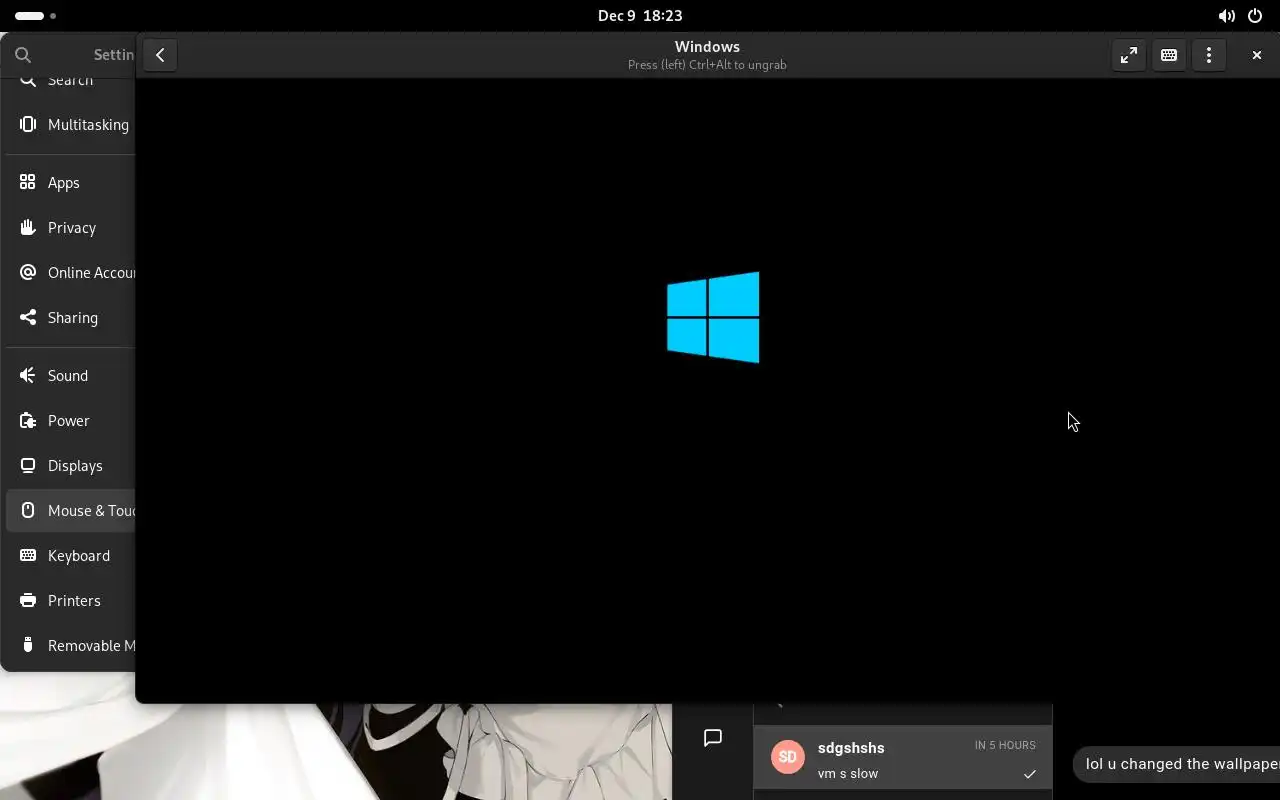Open Privacy settings panel
The height and width of the screenshot is (800, 1280).
[x=70, y=228]
